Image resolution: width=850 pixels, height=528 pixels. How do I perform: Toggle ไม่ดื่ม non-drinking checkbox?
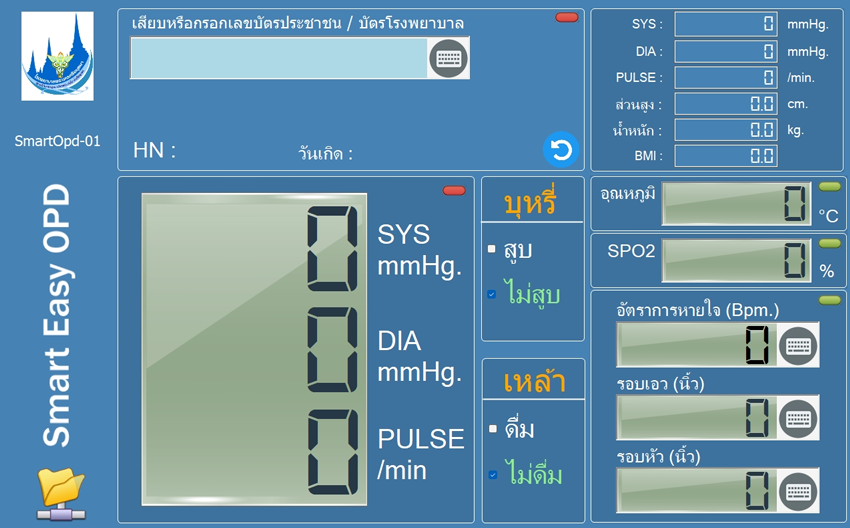[492, 475]
